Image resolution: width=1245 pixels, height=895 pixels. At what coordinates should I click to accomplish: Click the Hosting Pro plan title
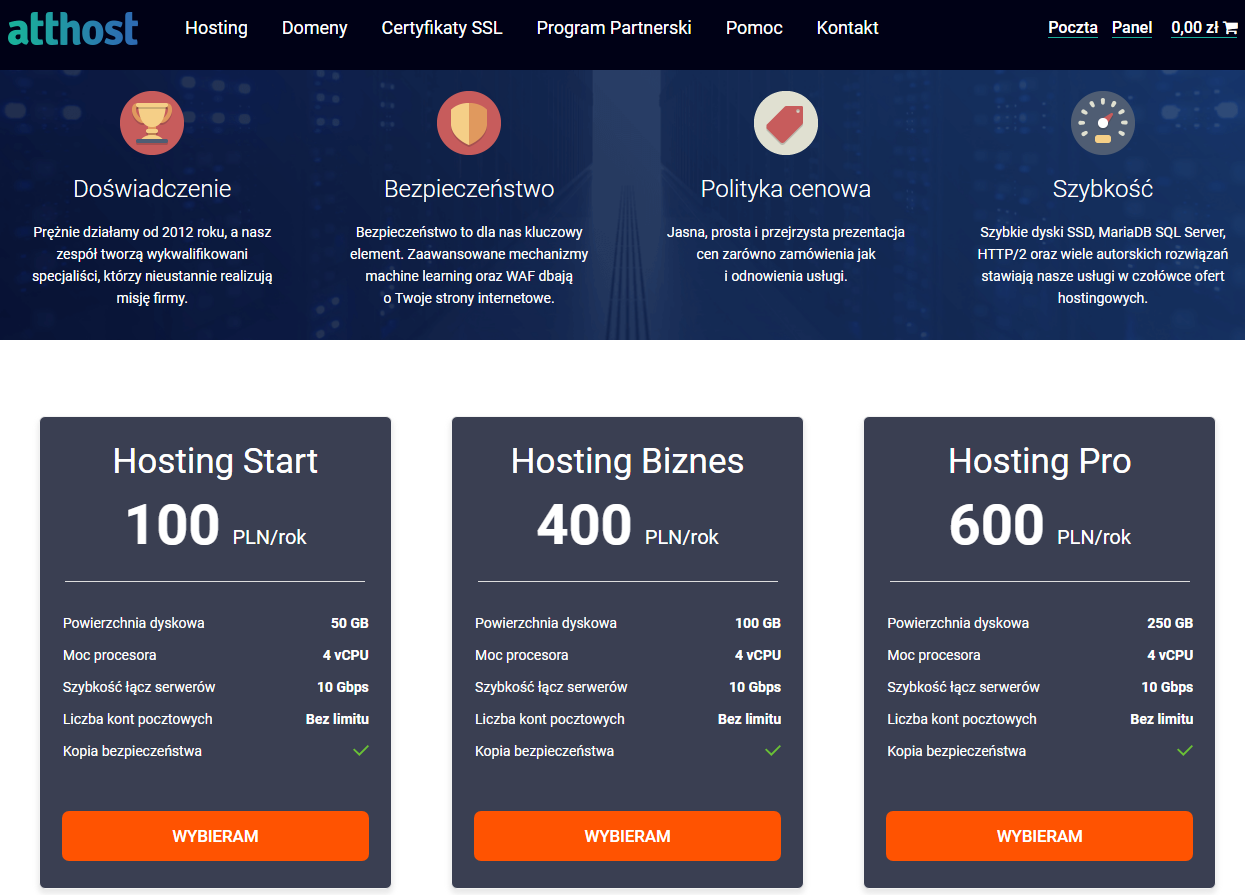click(1039, 461)
